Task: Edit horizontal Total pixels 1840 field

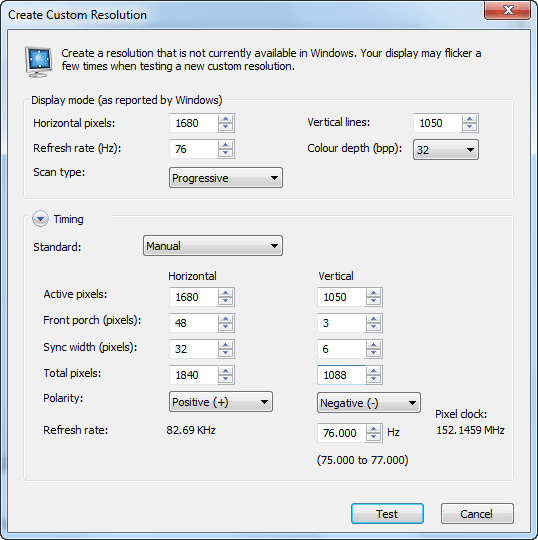Action: pyautogui.click(x=194, y=375)
